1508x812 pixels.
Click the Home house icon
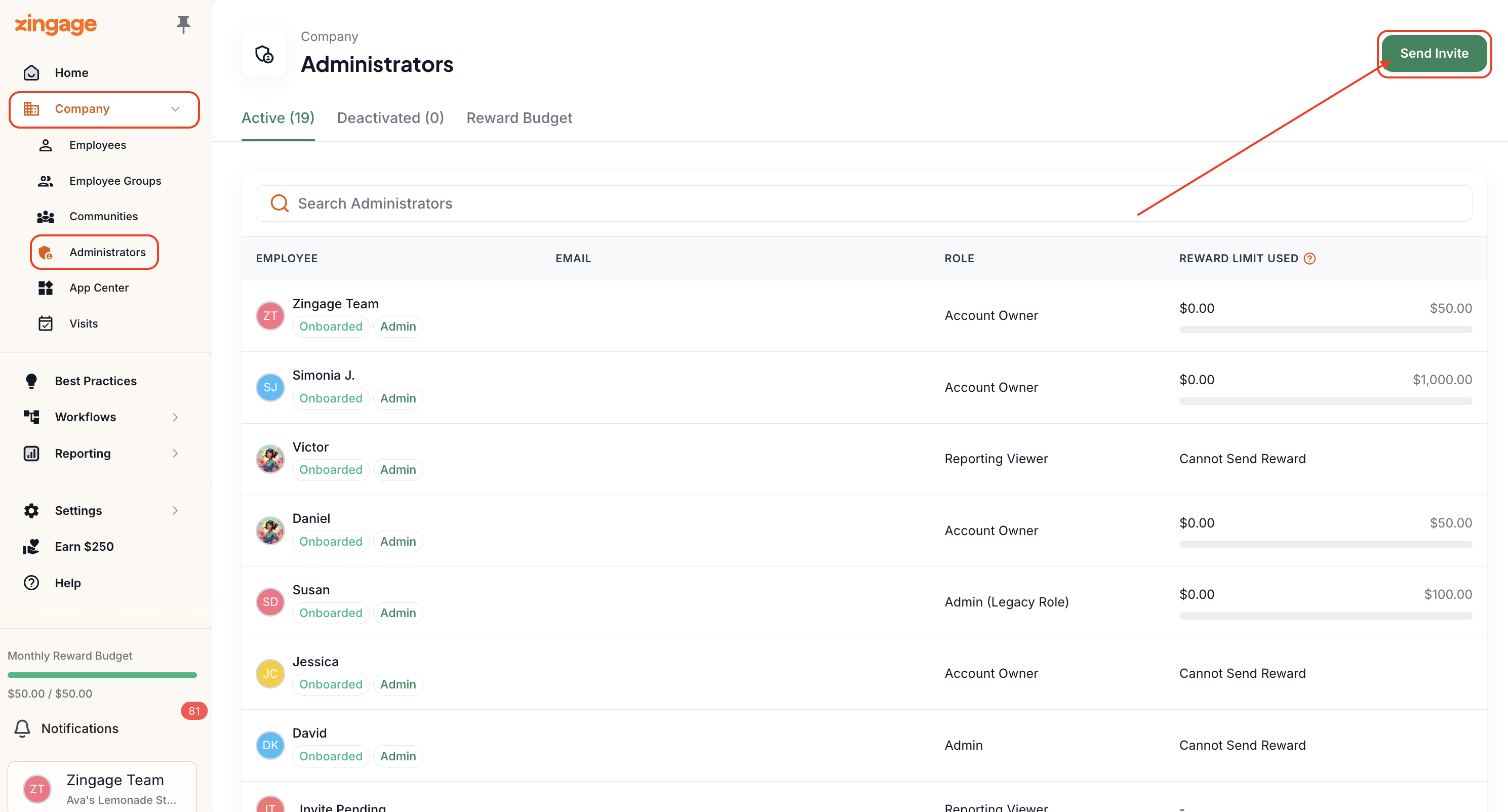[x=31, y=72]
